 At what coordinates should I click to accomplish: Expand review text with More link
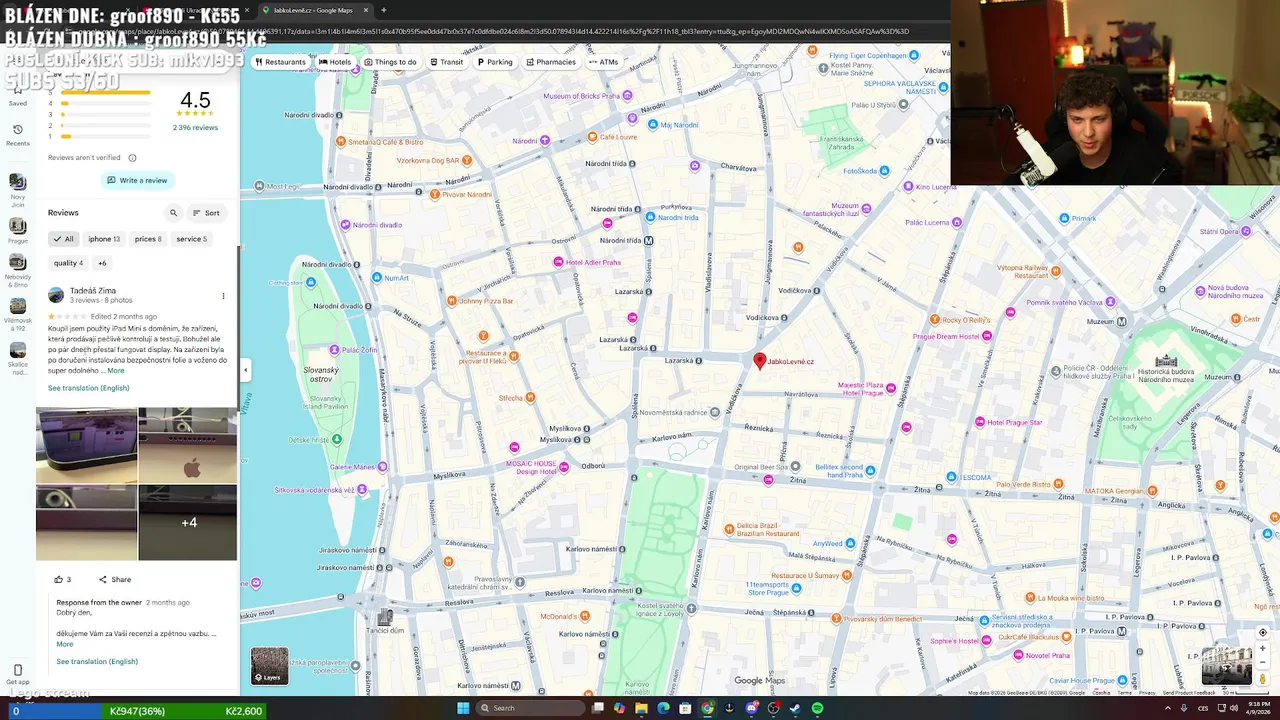tap(116, 371)
